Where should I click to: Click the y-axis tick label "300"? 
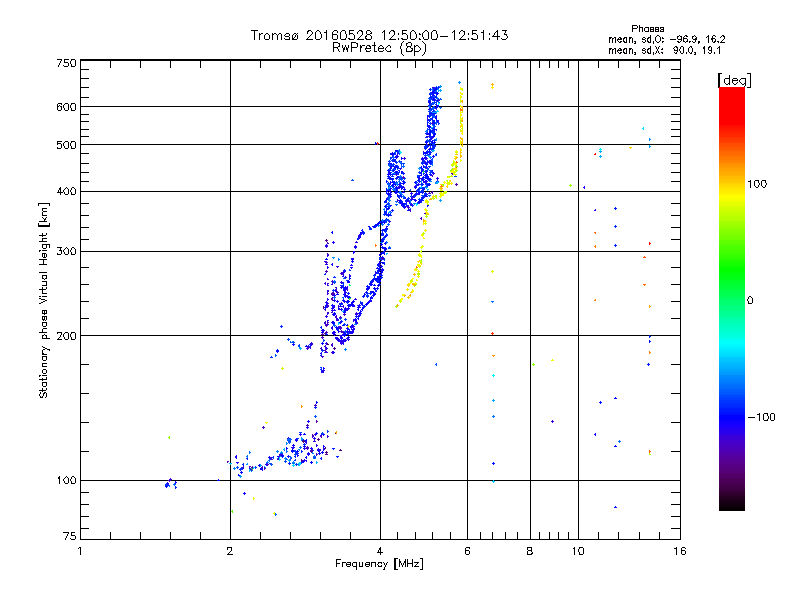pyautogui.click(x=66, y=251)
